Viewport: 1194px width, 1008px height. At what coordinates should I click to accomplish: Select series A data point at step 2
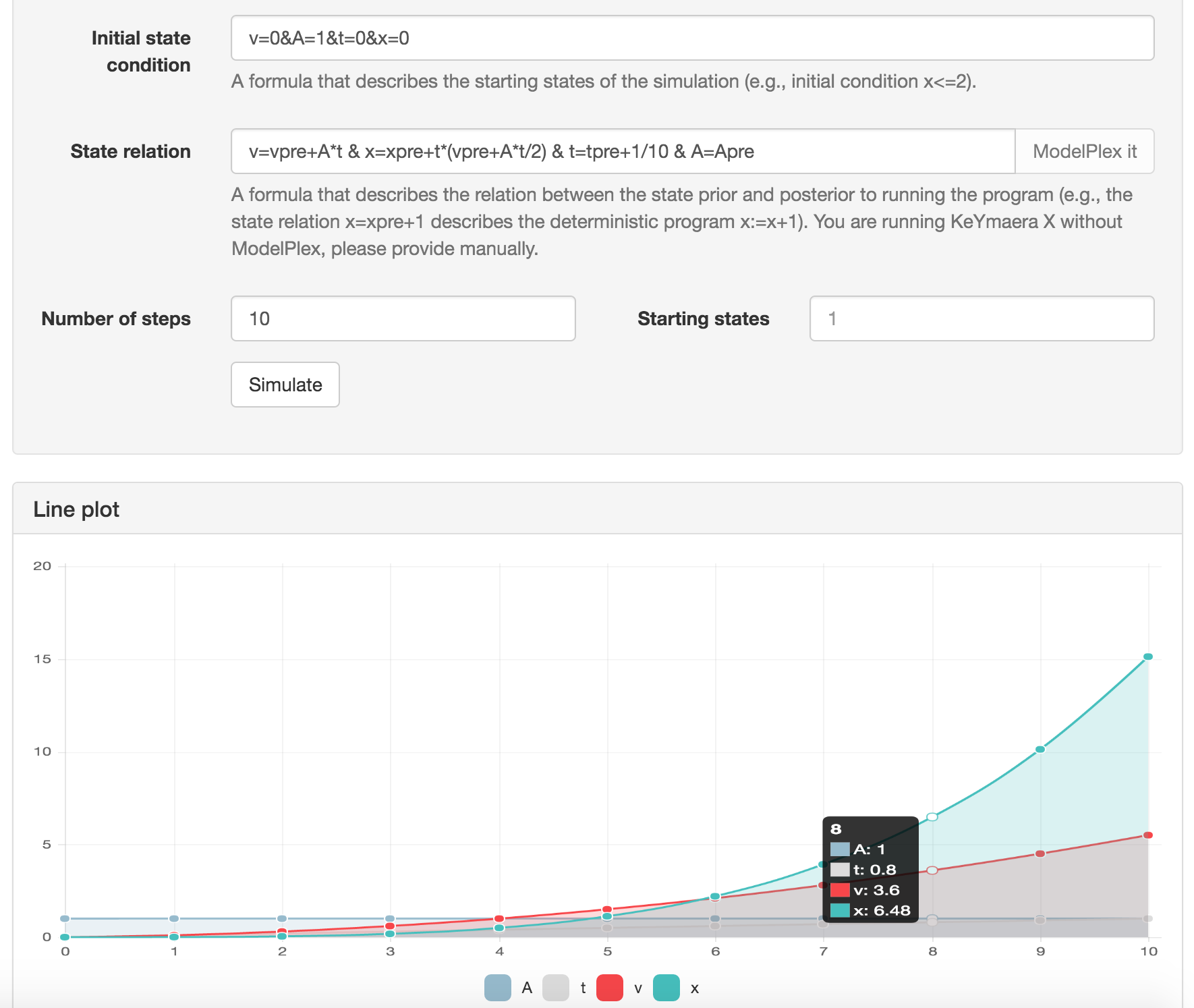(282, 919)
